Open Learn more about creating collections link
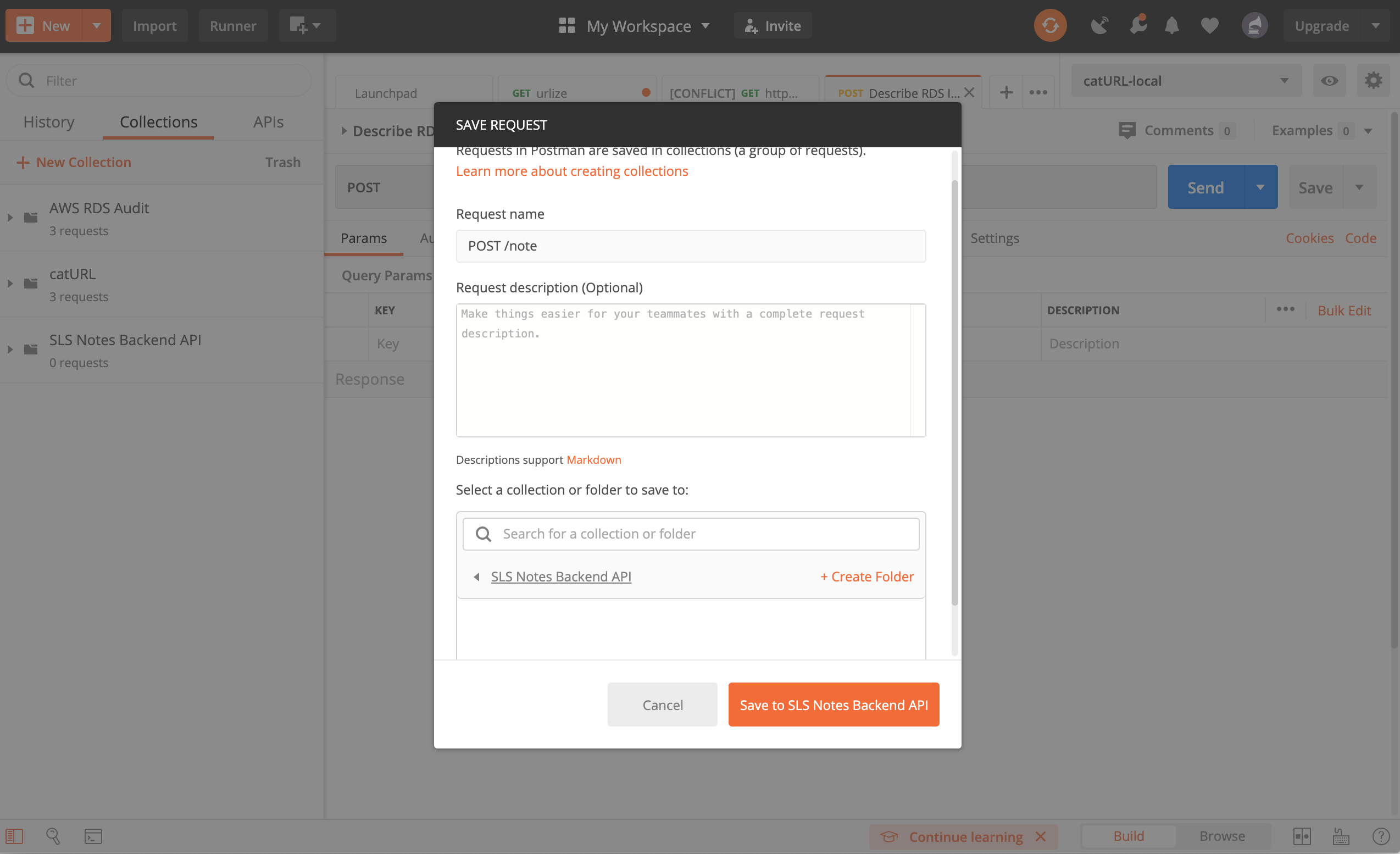Screen dimensions: 1400x854 tap(571, 171)
